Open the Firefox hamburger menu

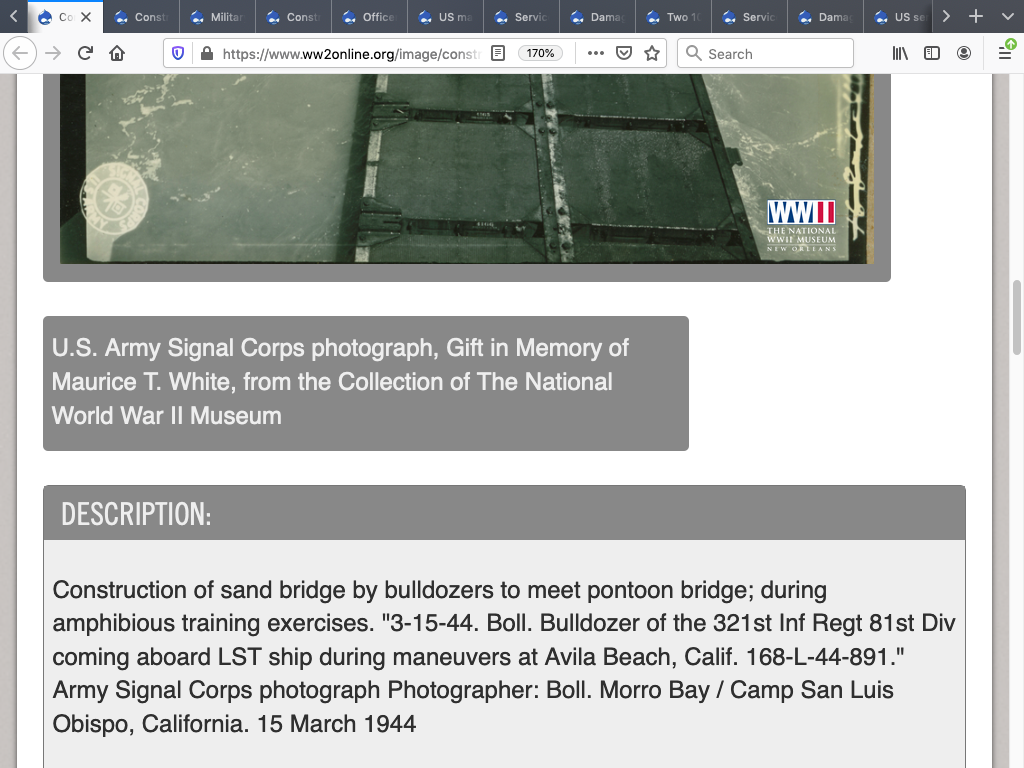tap(1005, 54)
